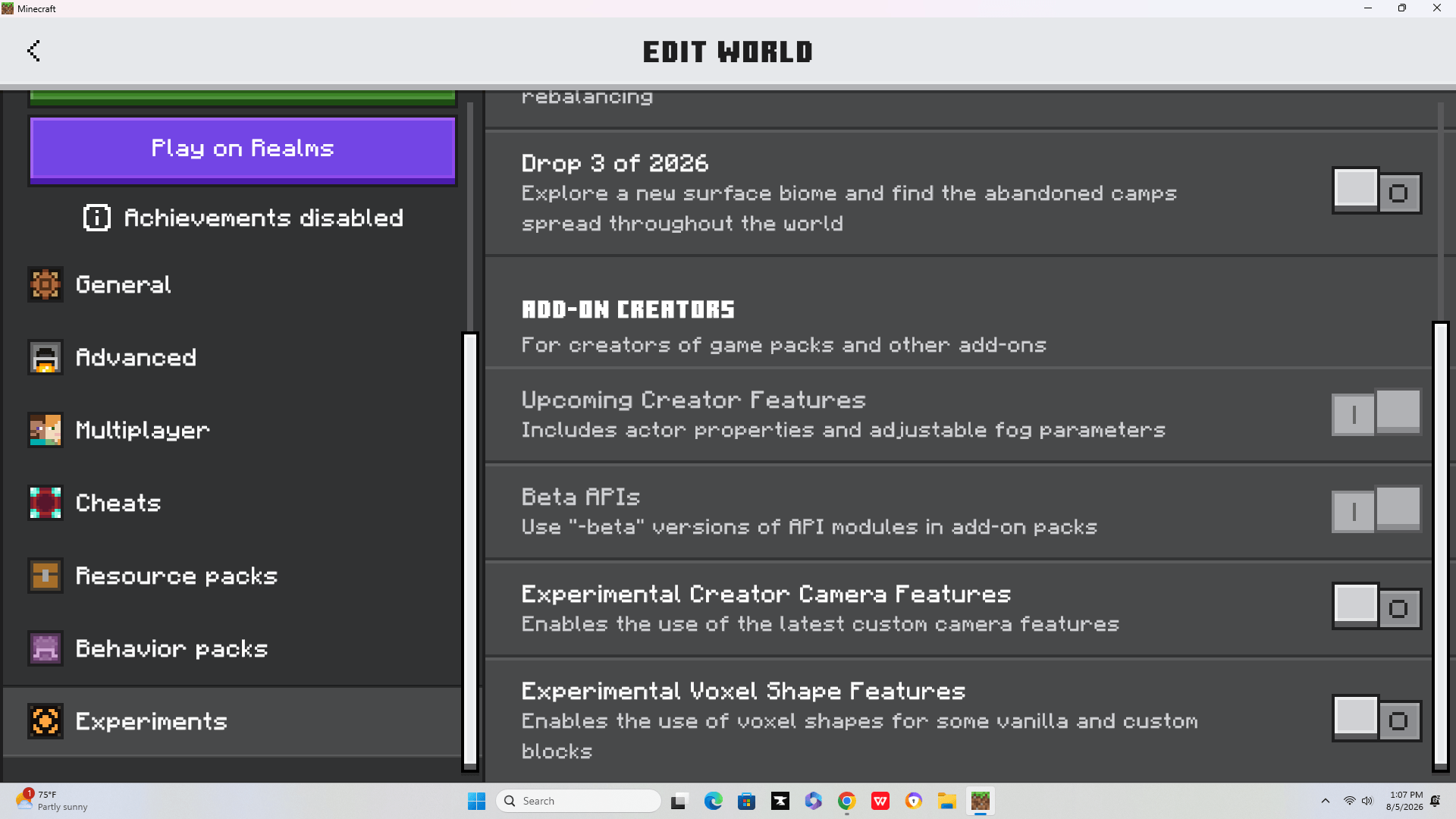Click the achievements info icon
The height and width of the screenshot is (819, 1456).
point(96,218)
